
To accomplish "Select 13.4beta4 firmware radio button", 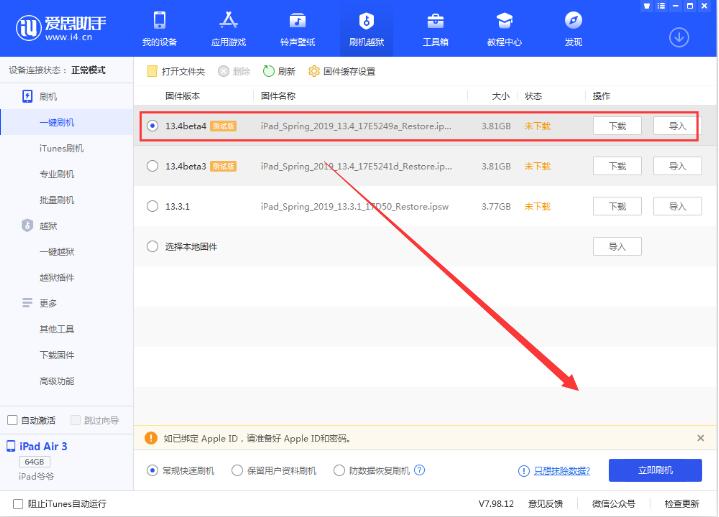I will (x=153, y=126).
